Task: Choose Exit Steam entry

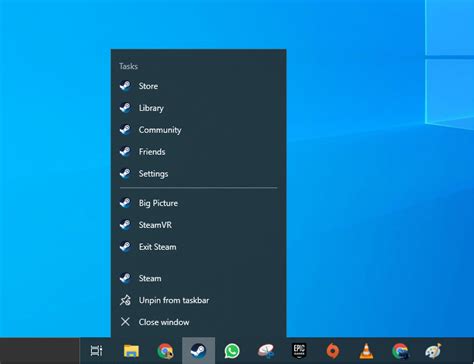Action: 198,247
